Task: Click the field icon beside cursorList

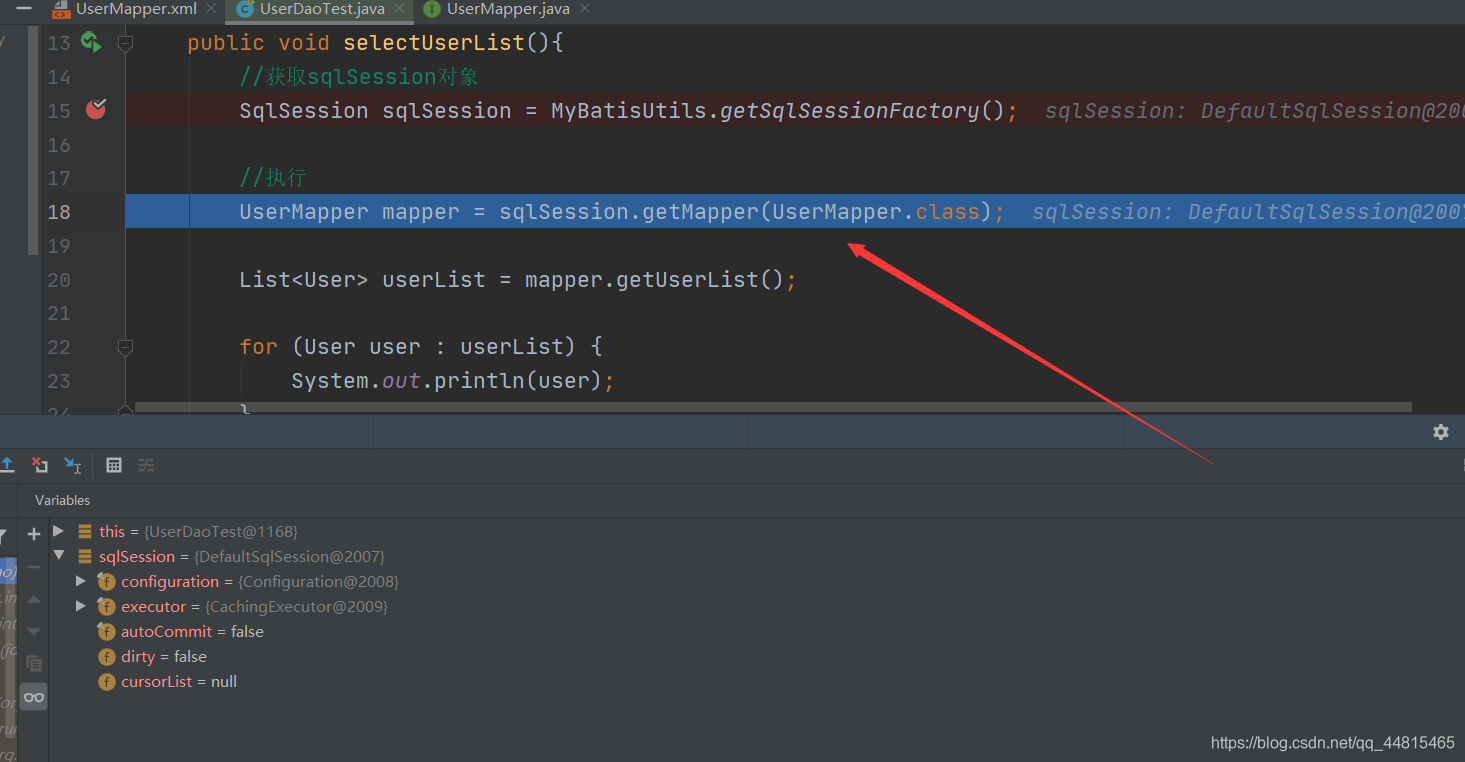Action: coord(106,681)
